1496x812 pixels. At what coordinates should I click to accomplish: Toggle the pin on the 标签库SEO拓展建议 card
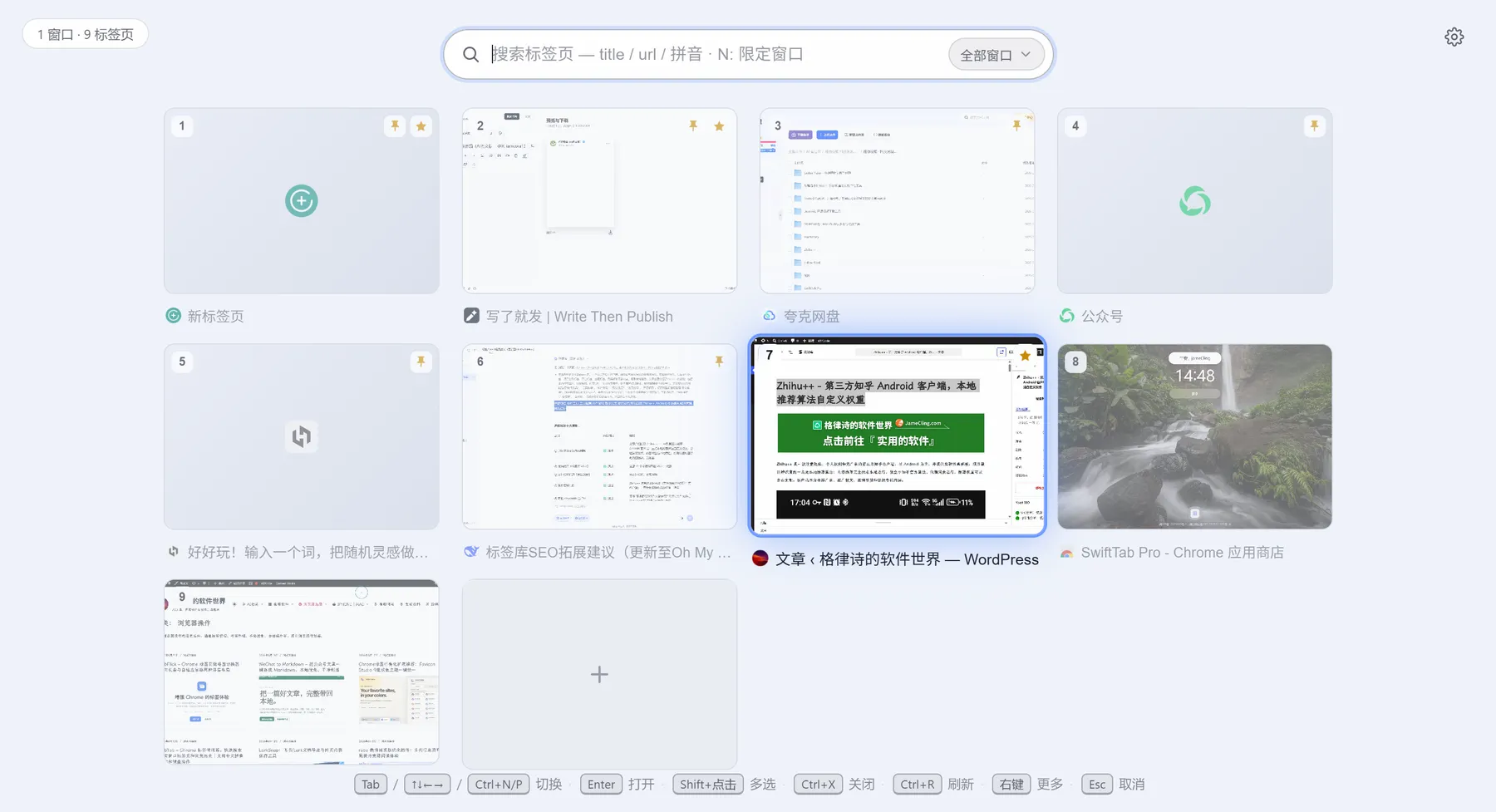coord(719,362)
